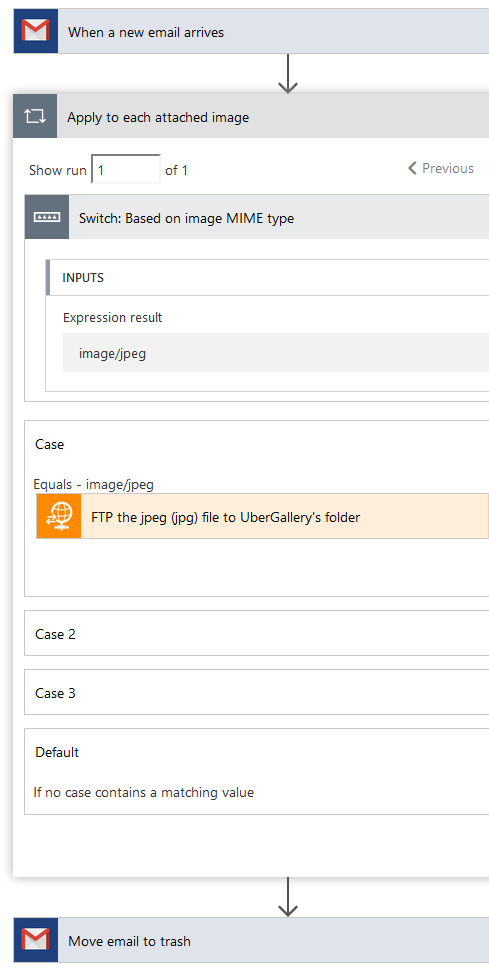The height and width of the screenshot is (976, 489).
Task: Click the Gmail icon on the new email trigger
Action: point(35,31)
